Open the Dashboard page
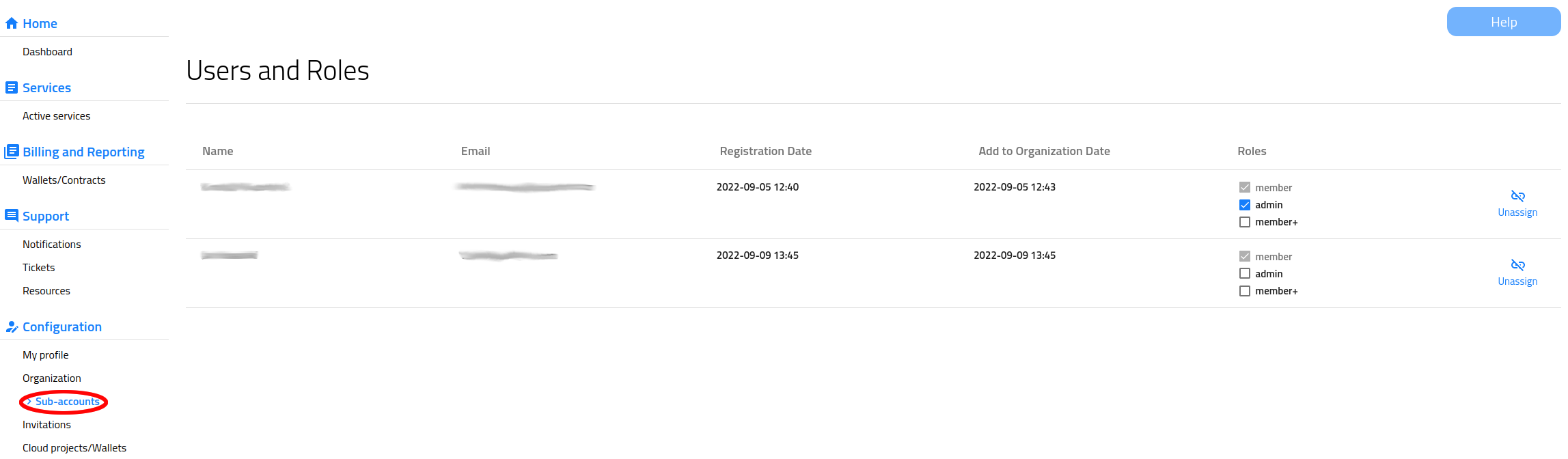 (x=47, y=51)
